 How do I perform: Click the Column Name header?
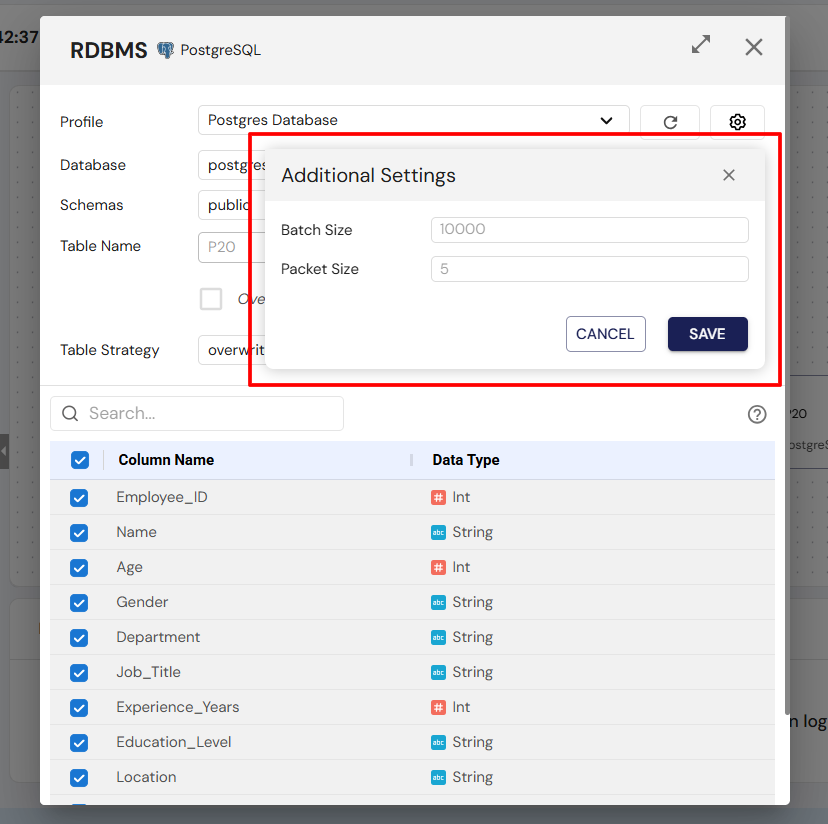[166, 460]
